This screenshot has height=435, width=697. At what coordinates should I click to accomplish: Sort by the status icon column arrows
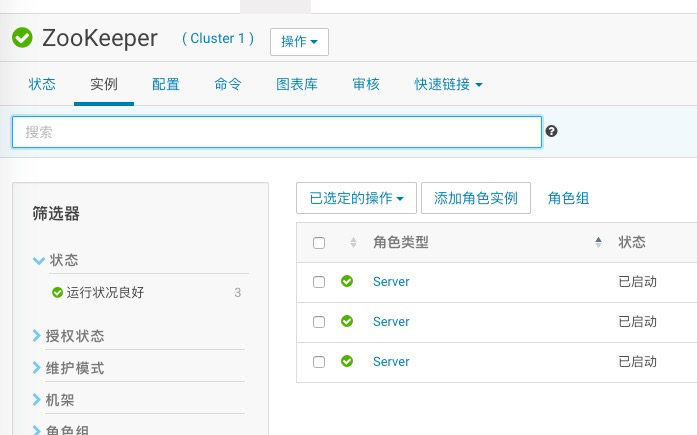coord(353,242)
